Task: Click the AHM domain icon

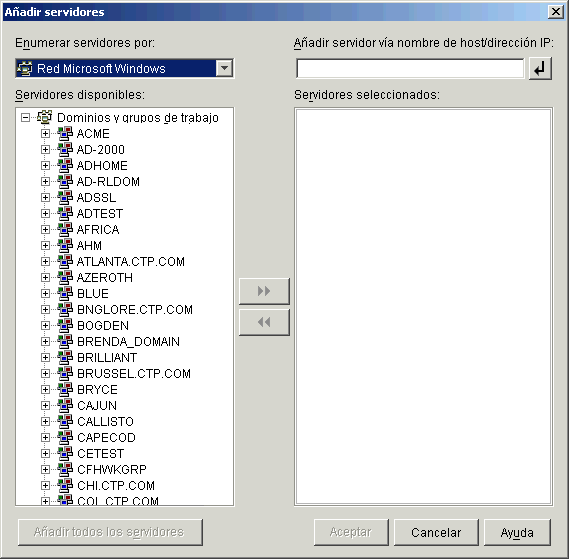Action: (x=65, y=245)
